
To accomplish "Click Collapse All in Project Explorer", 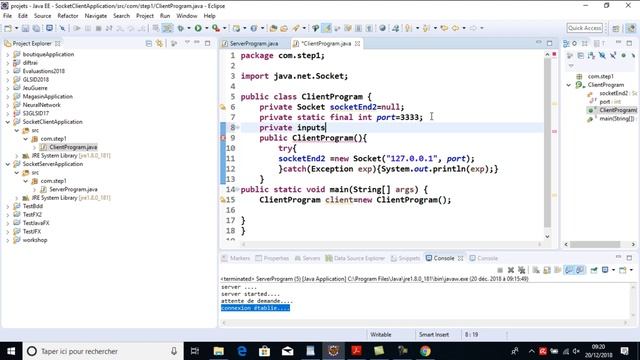I will 149,43.
